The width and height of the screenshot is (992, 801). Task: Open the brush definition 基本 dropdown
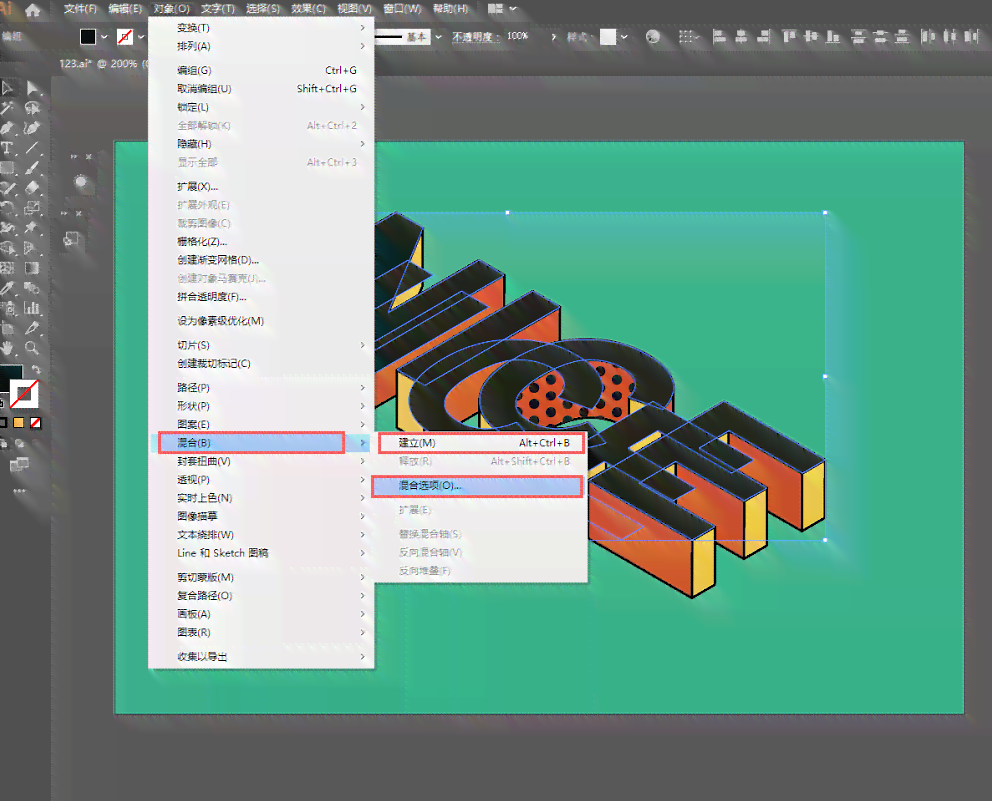point(438,37)
